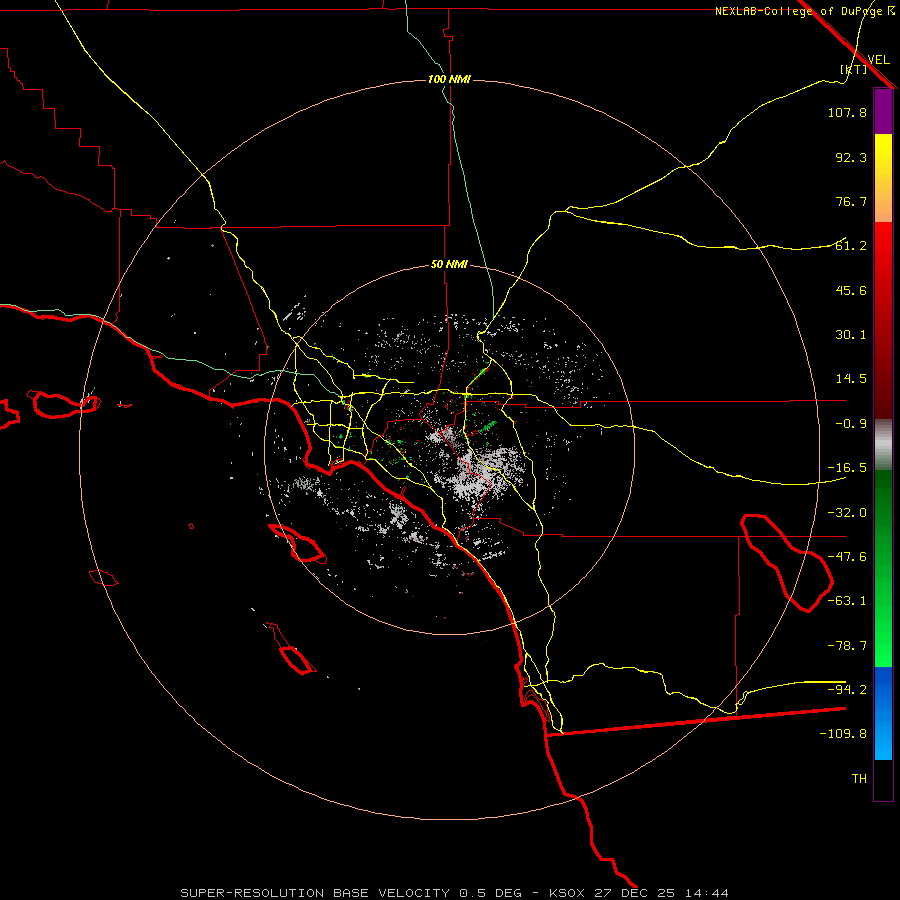Pick the green segment of the color bar

click(883, 568)
